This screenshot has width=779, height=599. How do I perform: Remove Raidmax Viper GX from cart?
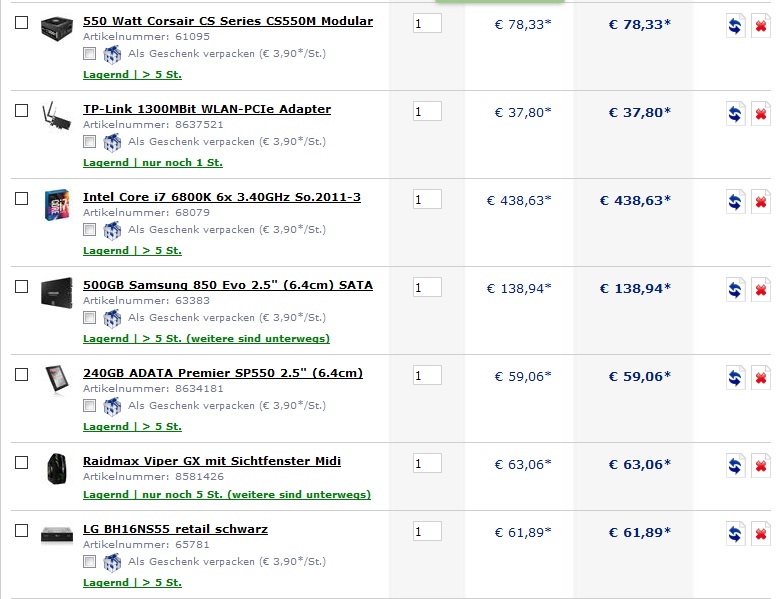pos(760,466)
